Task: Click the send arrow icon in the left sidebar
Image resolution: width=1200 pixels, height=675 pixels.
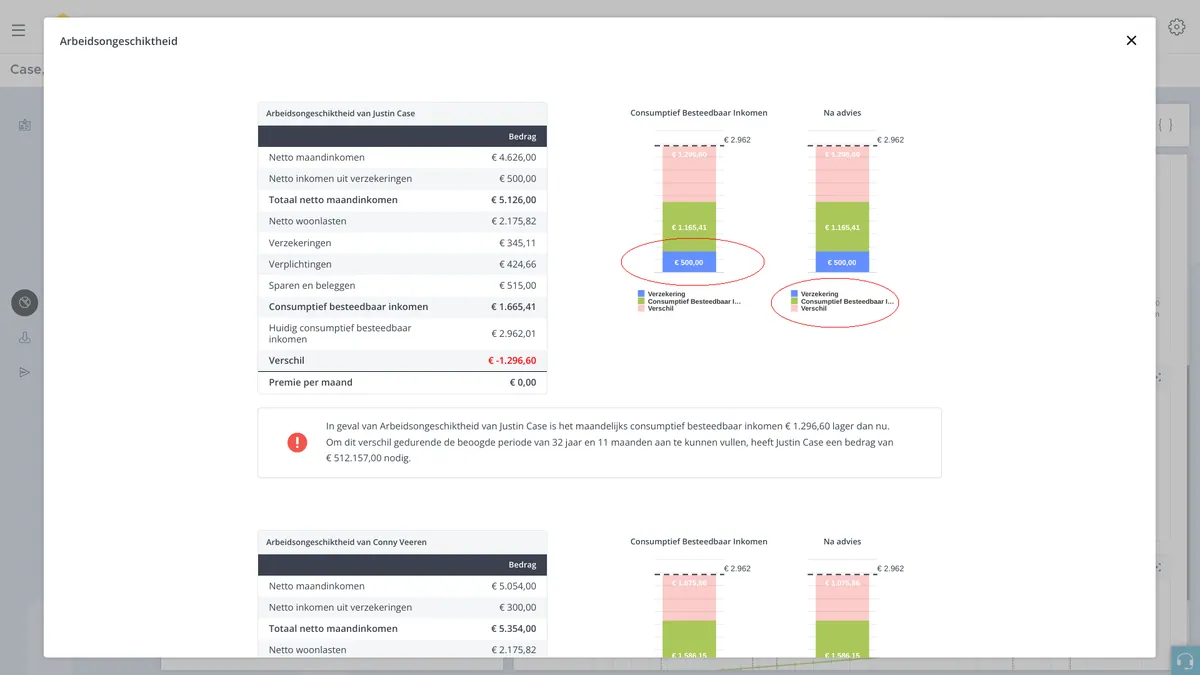Action: point(25,372)
